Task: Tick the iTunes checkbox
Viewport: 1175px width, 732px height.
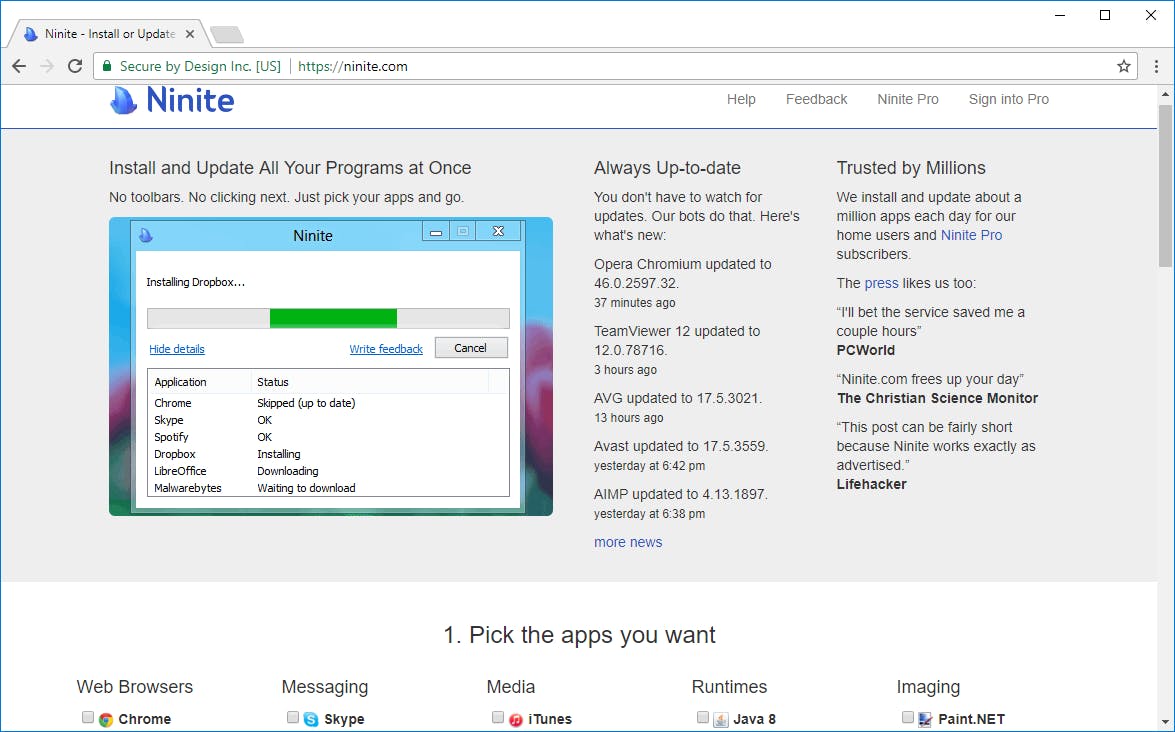Action: pyautogui.click(x=498, y=717)
